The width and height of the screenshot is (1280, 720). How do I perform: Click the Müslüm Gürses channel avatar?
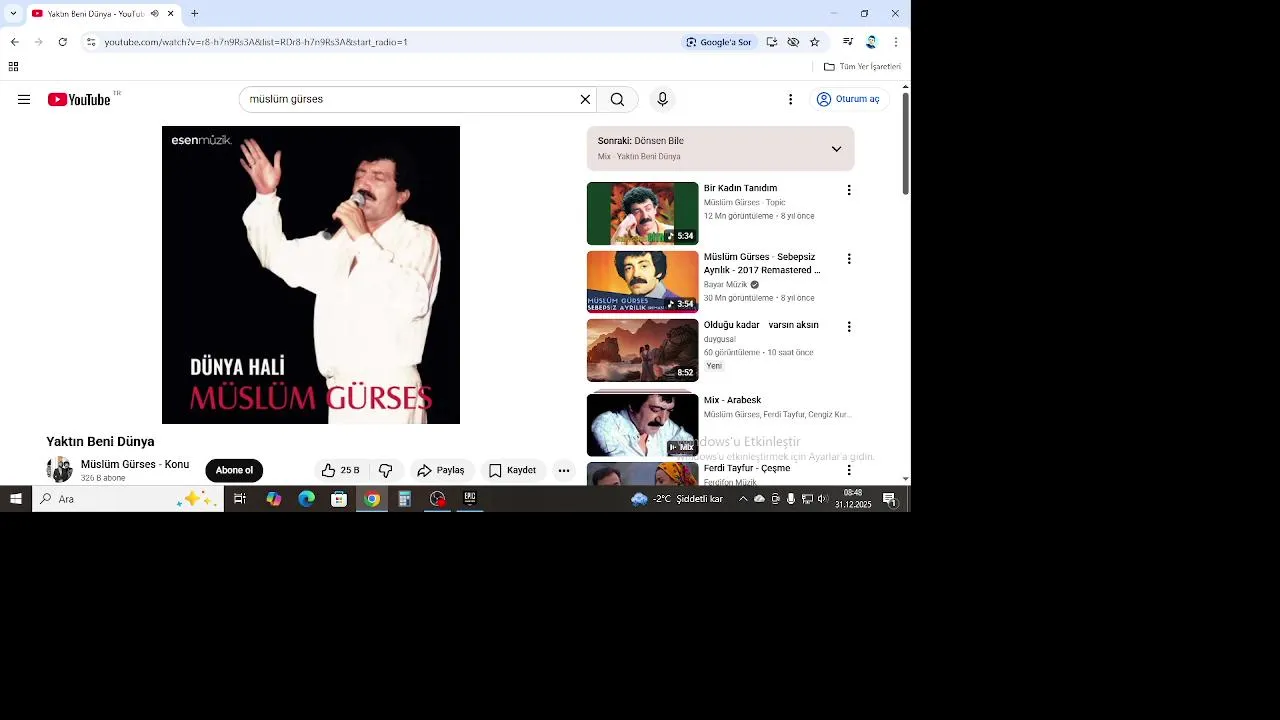pyautogui.click(x=60, y=470)
